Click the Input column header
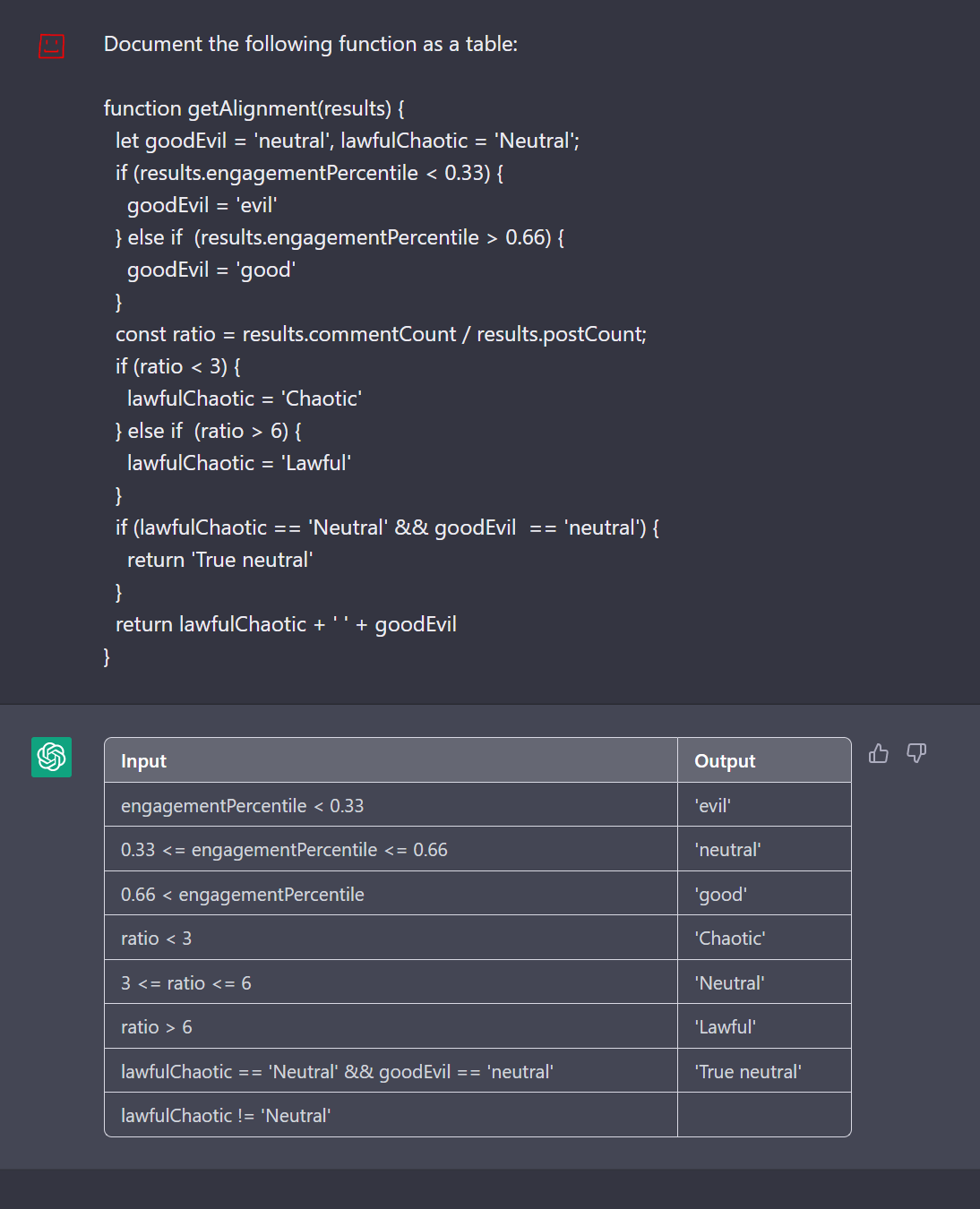Image resolution: width=980 pixels, height=1209 pixels. (144, 761)
